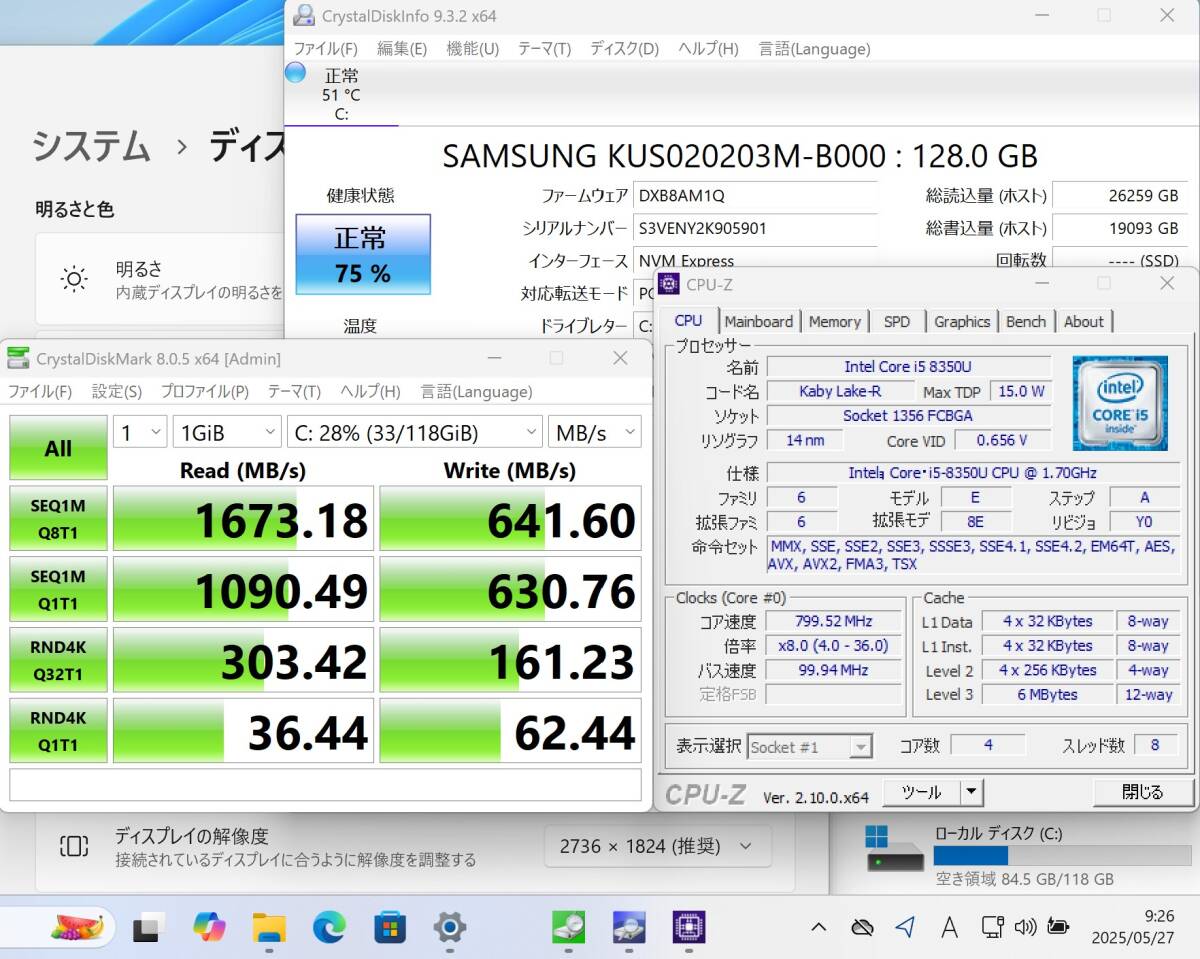Open Microsoft Edge from the taskbar
This screenshot has height=959, width=1200.
pyautogui.click(x=329, y=928)
